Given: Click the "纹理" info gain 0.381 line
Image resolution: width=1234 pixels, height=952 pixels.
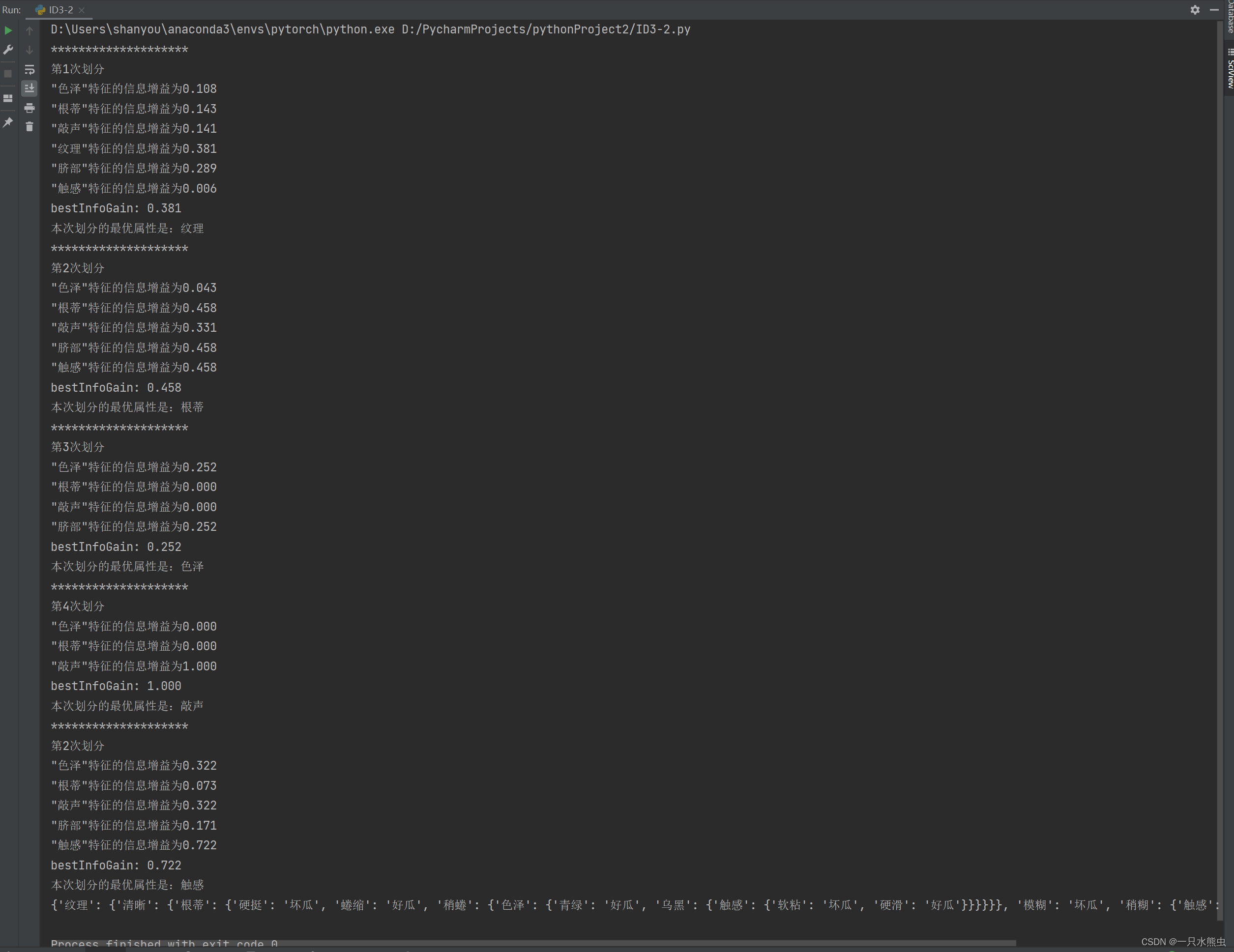Looking at the screenshot, I should click(134, 148).
